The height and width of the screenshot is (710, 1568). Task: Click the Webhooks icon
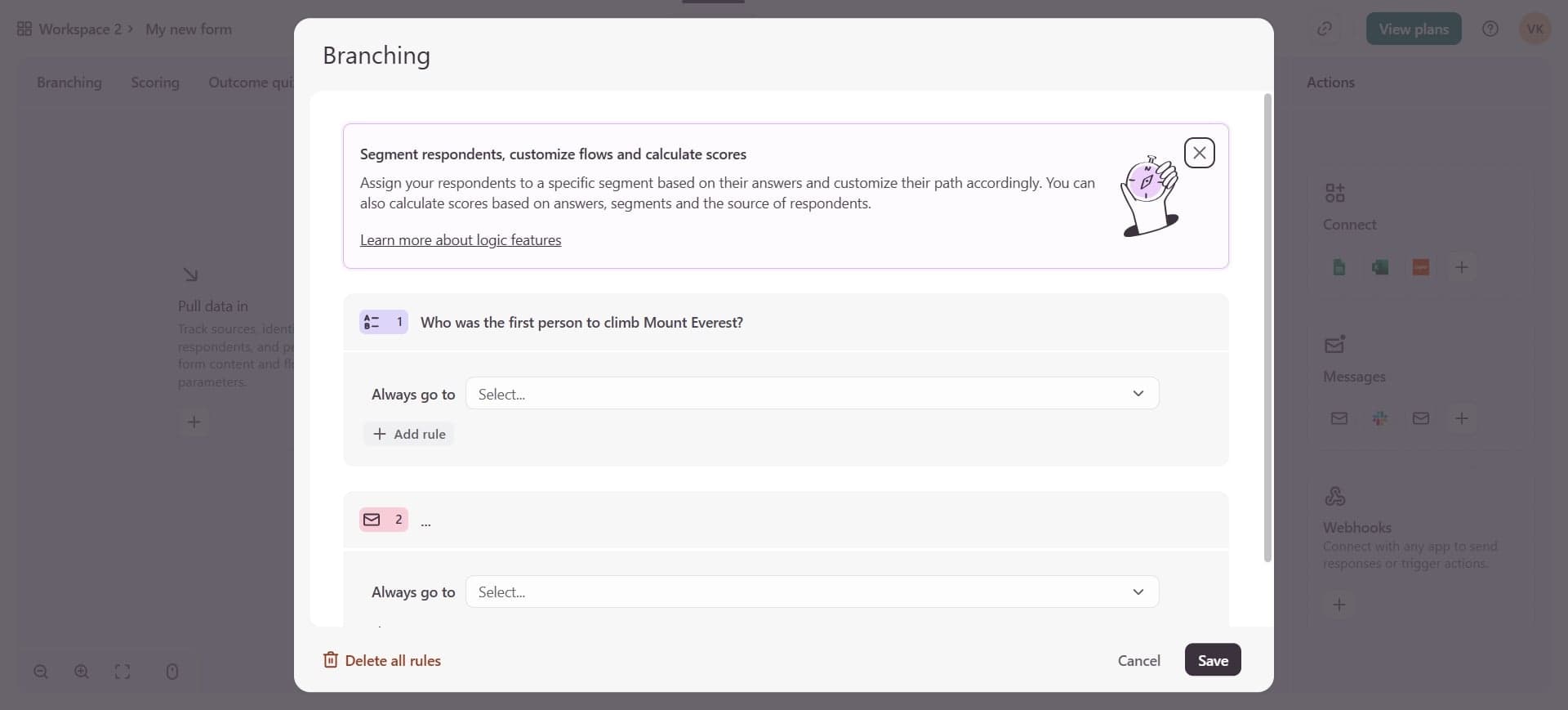(1334, 496)
